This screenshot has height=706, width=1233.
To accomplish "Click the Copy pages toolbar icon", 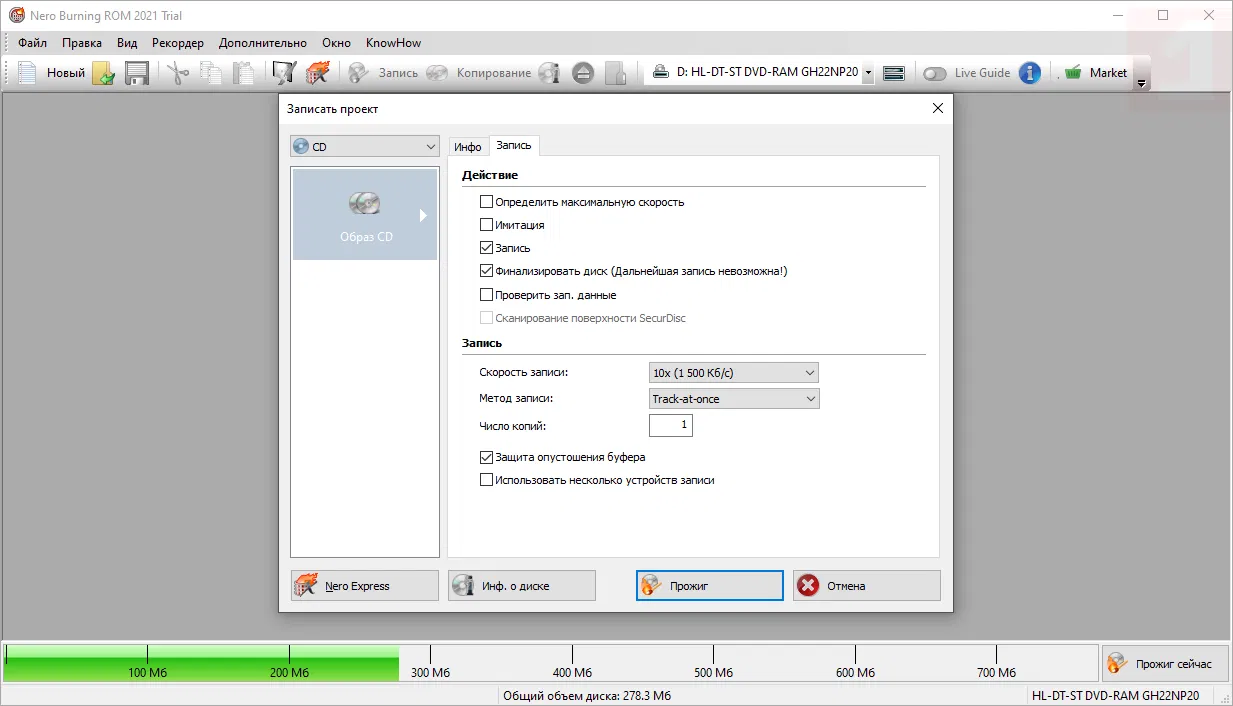I will tap(210, 73).
